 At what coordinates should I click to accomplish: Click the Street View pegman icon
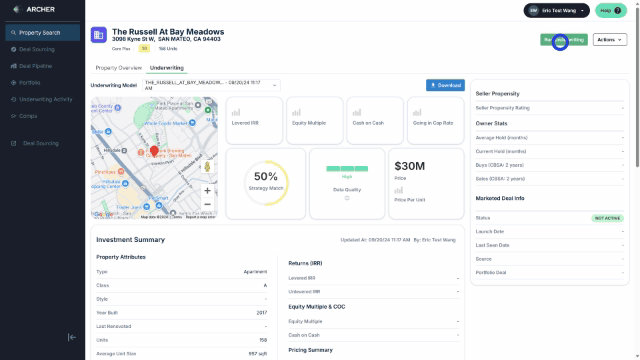click(x=207, y=167)
